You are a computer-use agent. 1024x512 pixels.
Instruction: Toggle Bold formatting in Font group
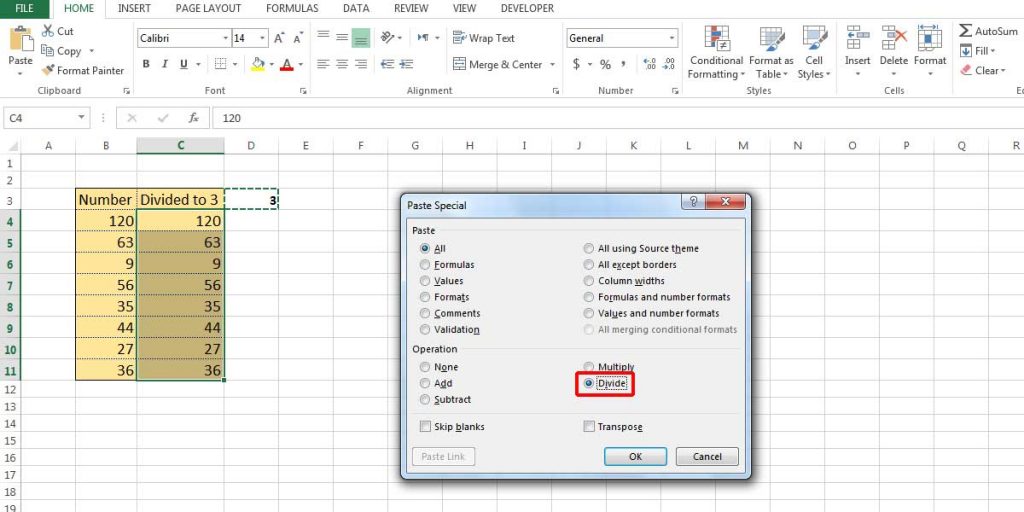[146, 64]
